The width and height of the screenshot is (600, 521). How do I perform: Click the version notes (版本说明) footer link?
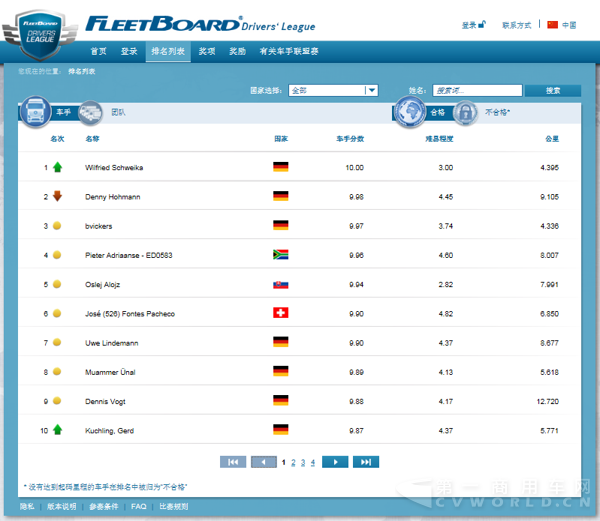click(61, 506)
